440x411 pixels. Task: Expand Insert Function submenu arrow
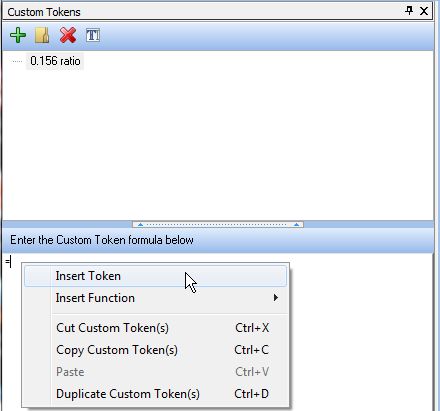[275, 298]
